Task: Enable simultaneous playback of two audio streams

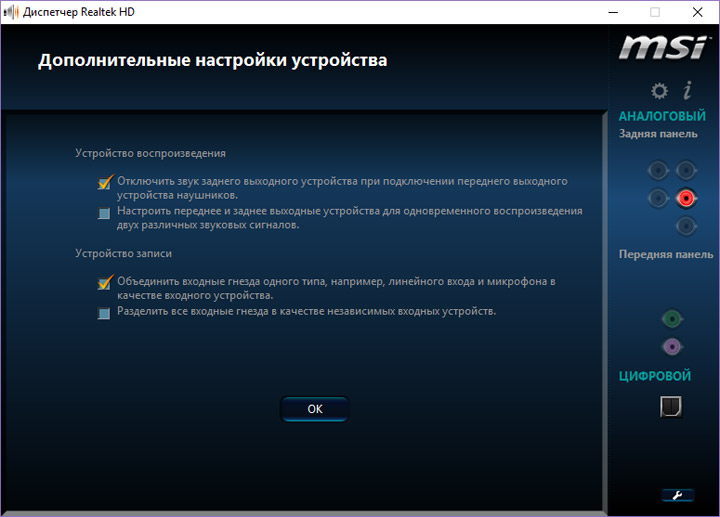Action: 104,213
